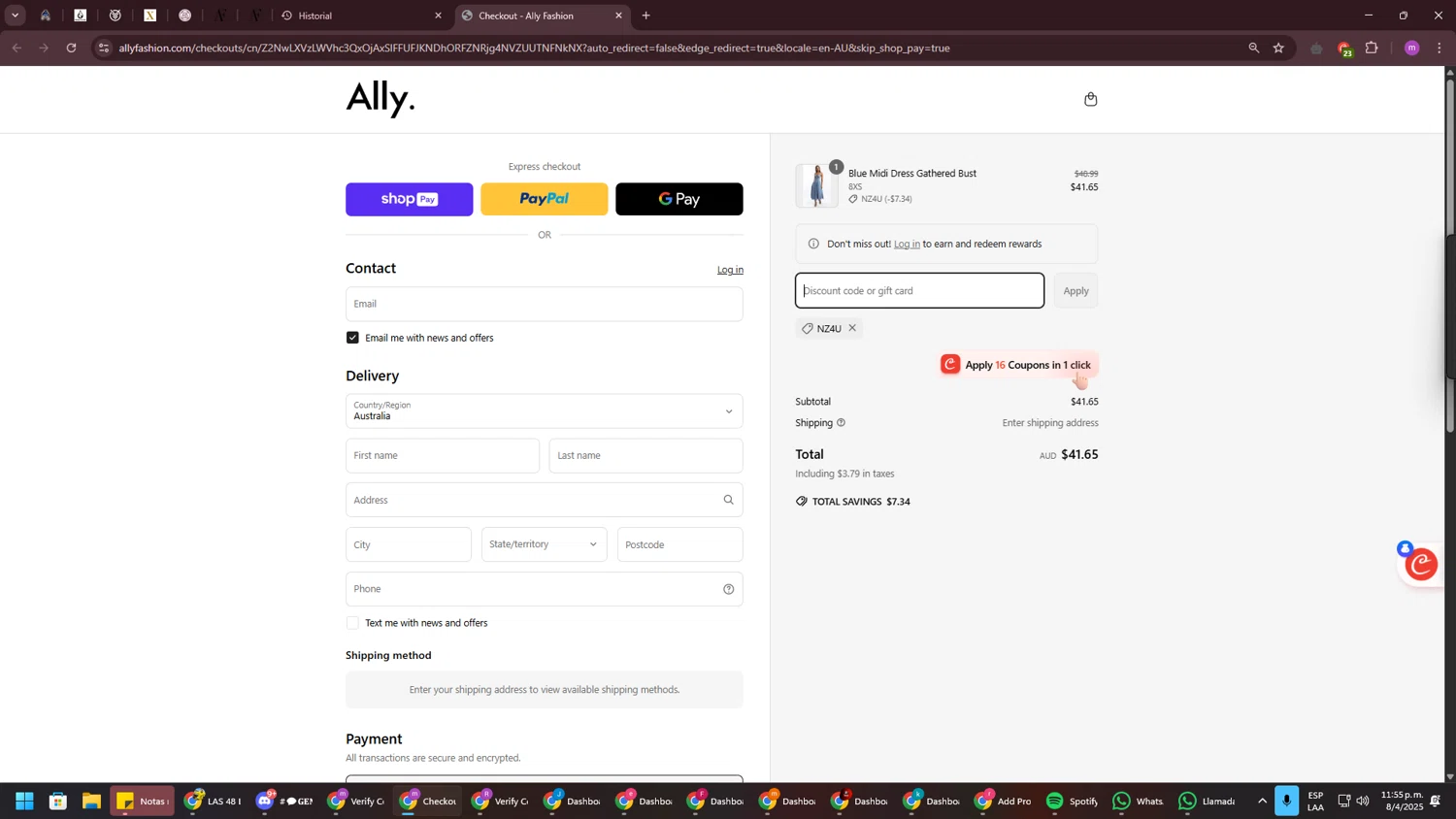
Task: Click Log in link in rewards banner
Action: click(907, 244)
